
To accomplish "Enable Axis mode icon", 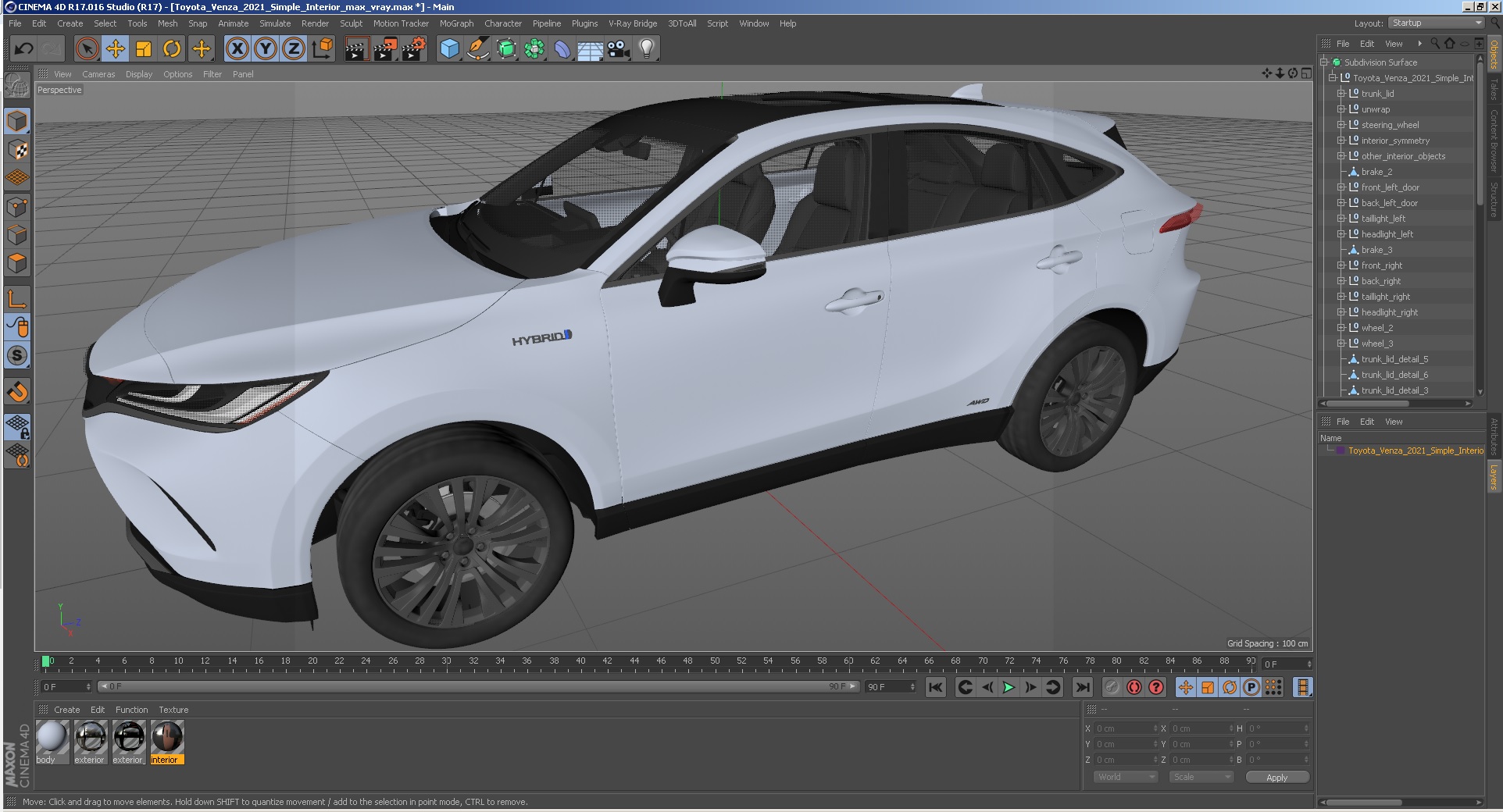I will [17, 299].
